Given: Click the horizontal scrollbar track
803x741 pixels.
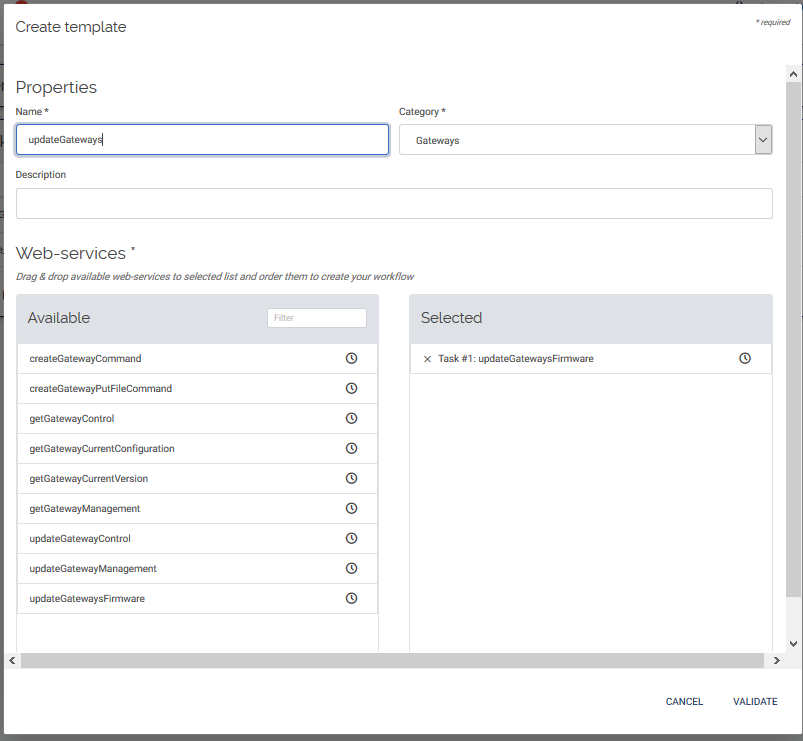Looking at the screenshot, I should [500, 661].
